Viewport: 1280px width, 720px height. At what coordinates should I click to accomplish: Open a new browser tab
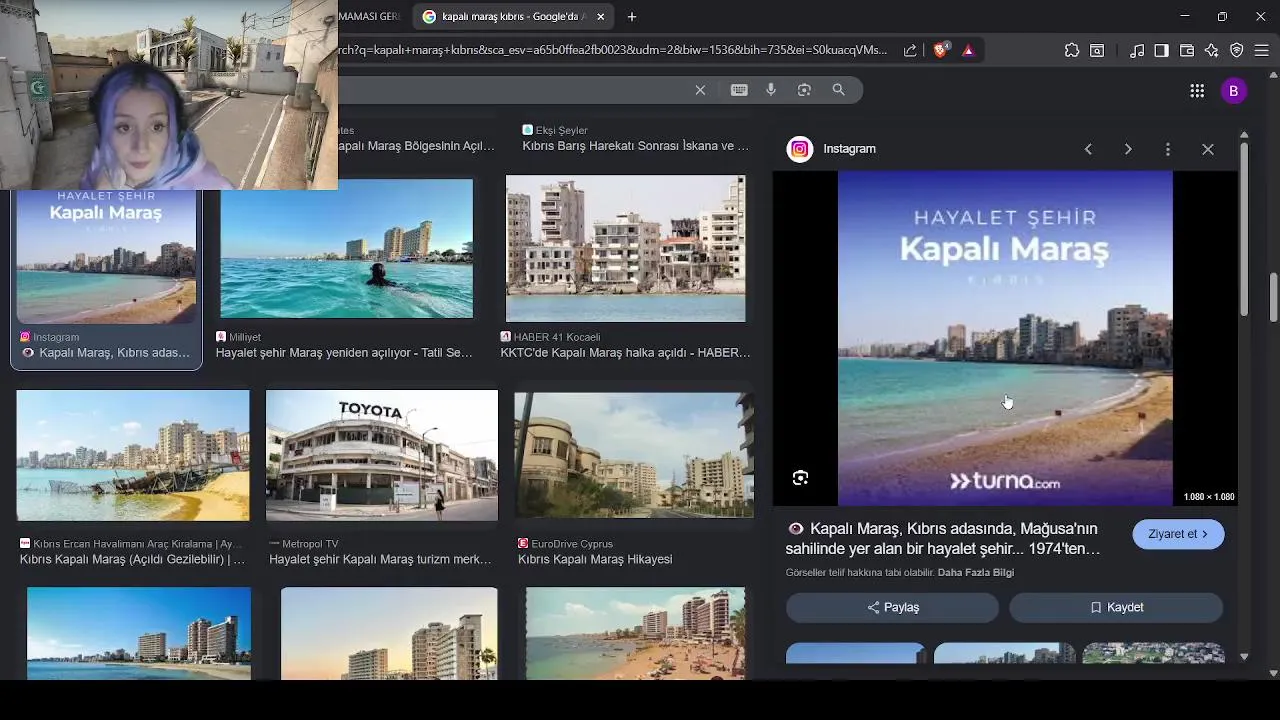(x=632, y=16)
